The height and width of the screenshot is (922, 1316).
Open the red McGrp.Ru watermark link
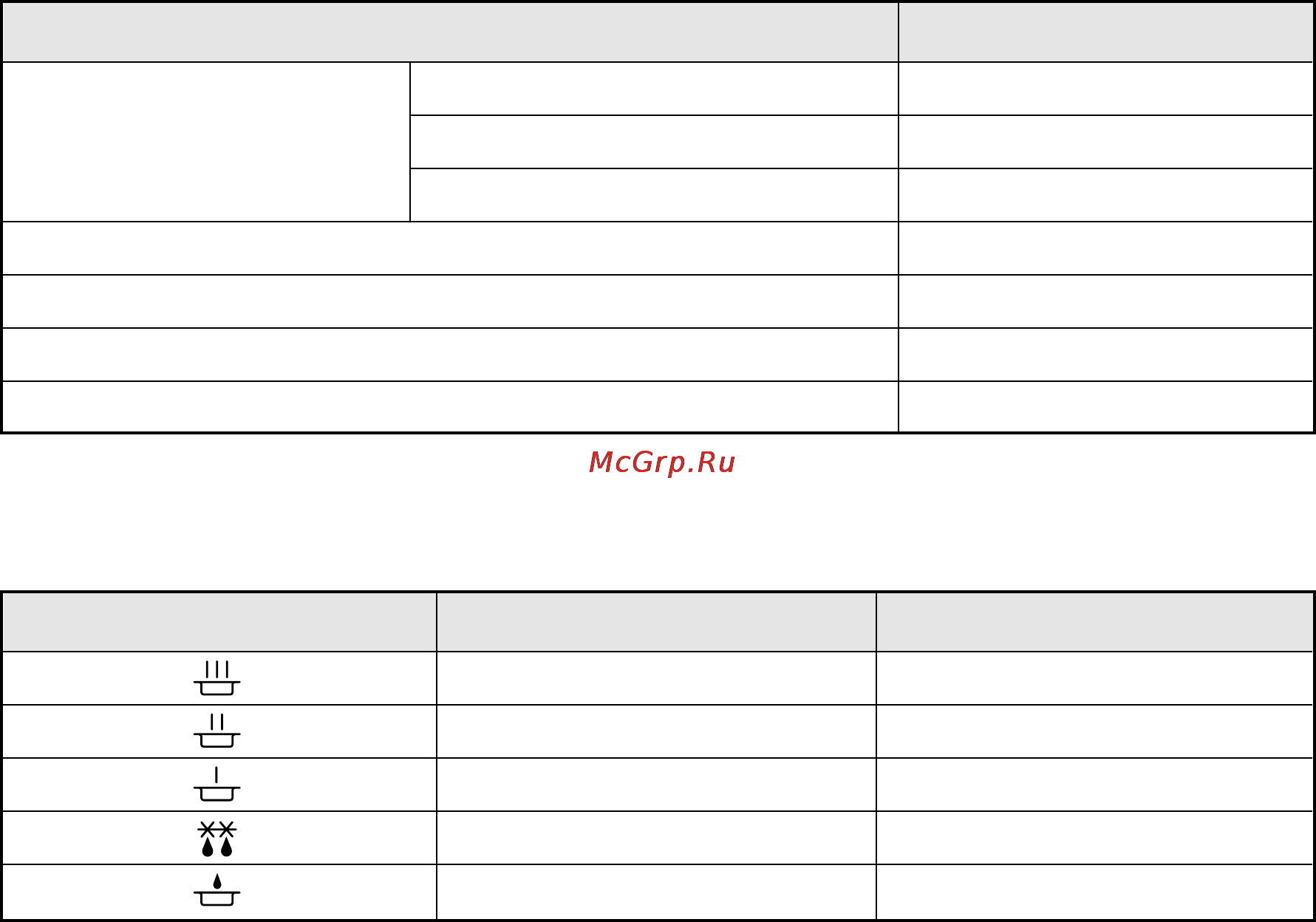point(661,462)
